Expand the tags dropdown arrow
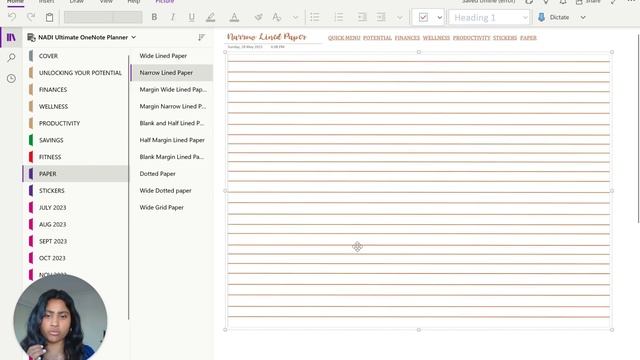Viewport: 640px width, 360px height. [x=440, y=18]
